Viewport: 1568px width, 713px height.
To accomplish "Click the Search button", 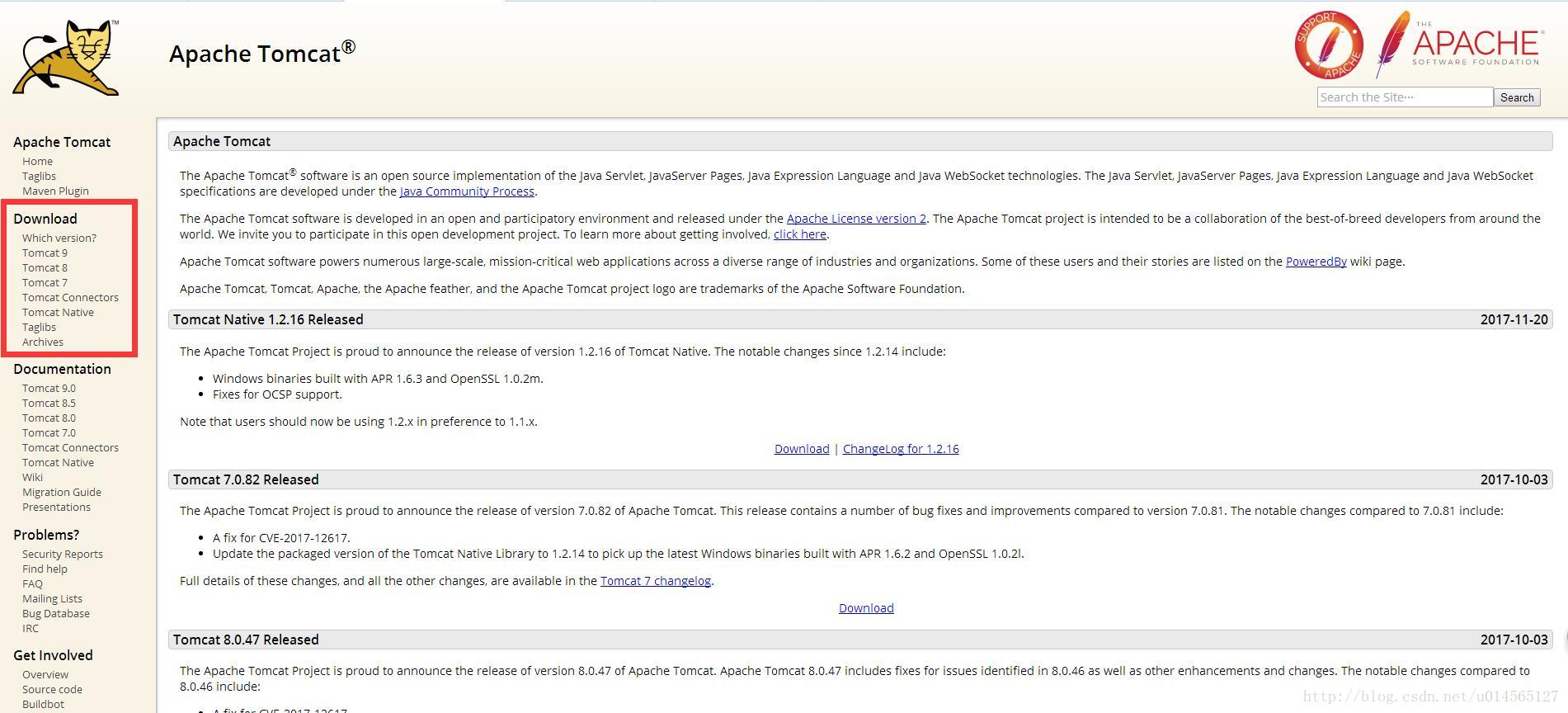I will click(x=1517, y=97).
